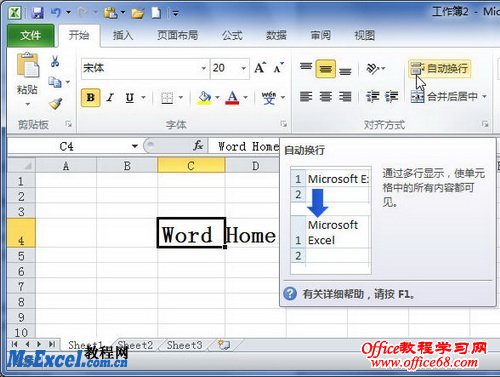The image size is (500, 377).
Task: Click the decrease indent icon
Action: [x=373, y=97]
